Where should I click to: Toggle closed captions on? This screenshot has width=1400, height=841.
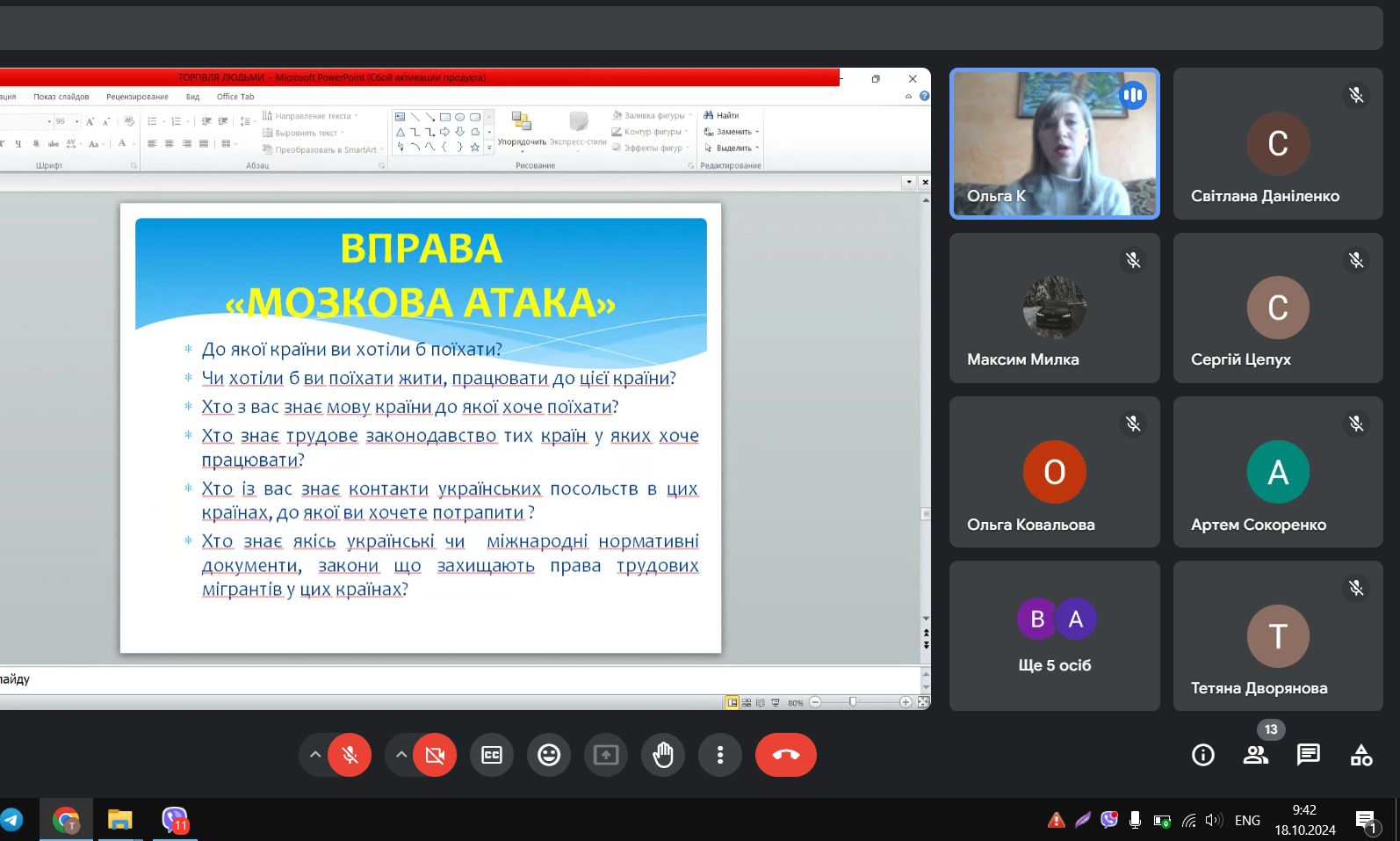(492, 755)
